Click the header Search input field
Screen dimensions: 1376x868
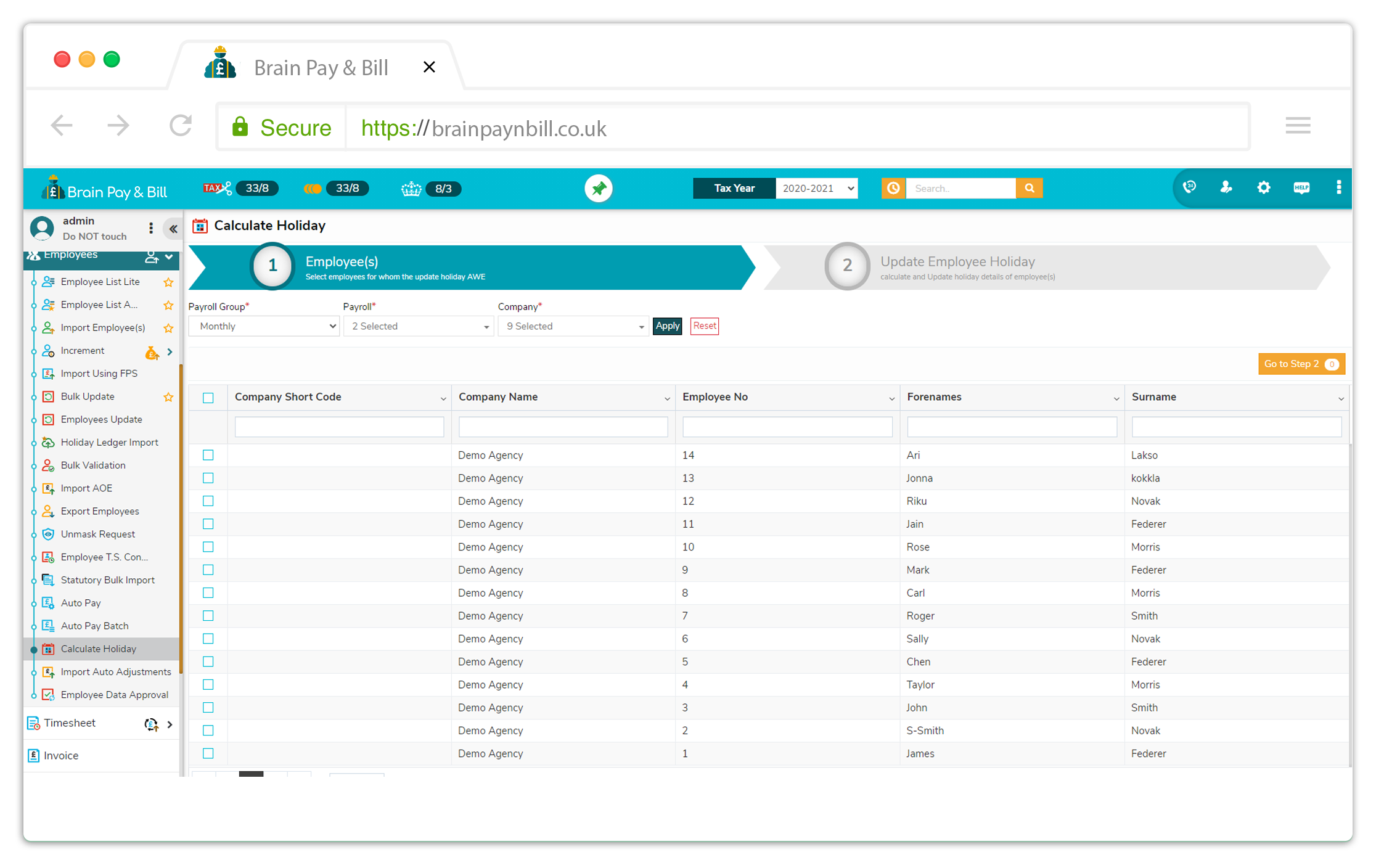960,188
